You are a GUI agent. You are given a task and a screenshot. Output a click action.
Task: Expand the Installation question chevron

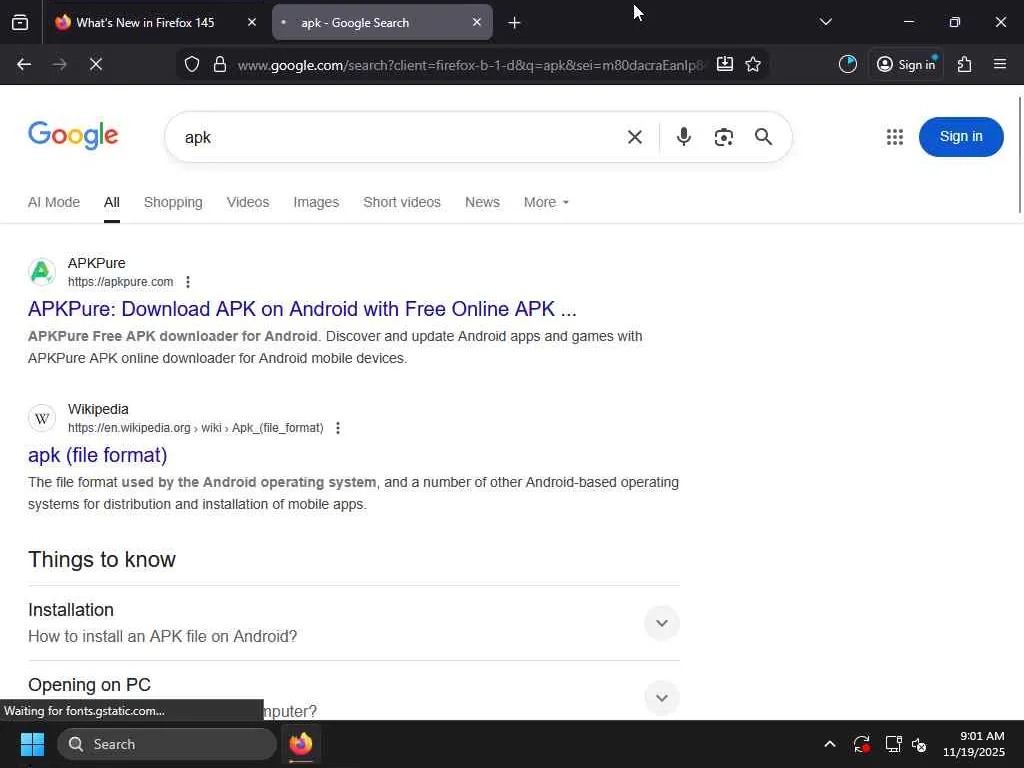click(x=662, y=623)
